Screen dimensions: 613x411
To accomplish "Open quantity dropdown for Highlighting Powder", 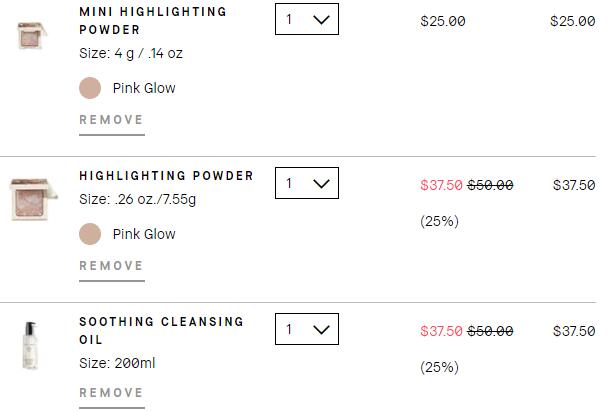I will click(307, 183).
